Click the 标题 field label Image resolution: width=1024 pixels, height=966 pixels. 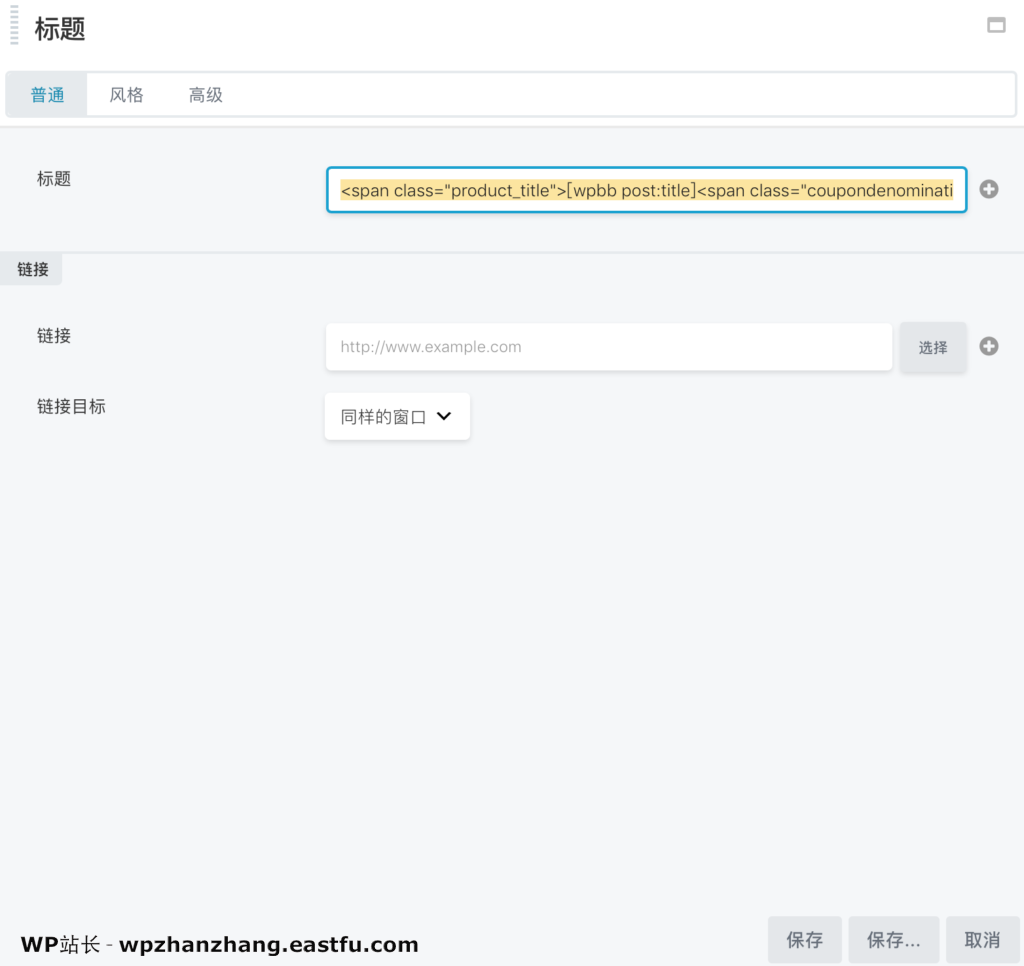click(x=54, y=179)
